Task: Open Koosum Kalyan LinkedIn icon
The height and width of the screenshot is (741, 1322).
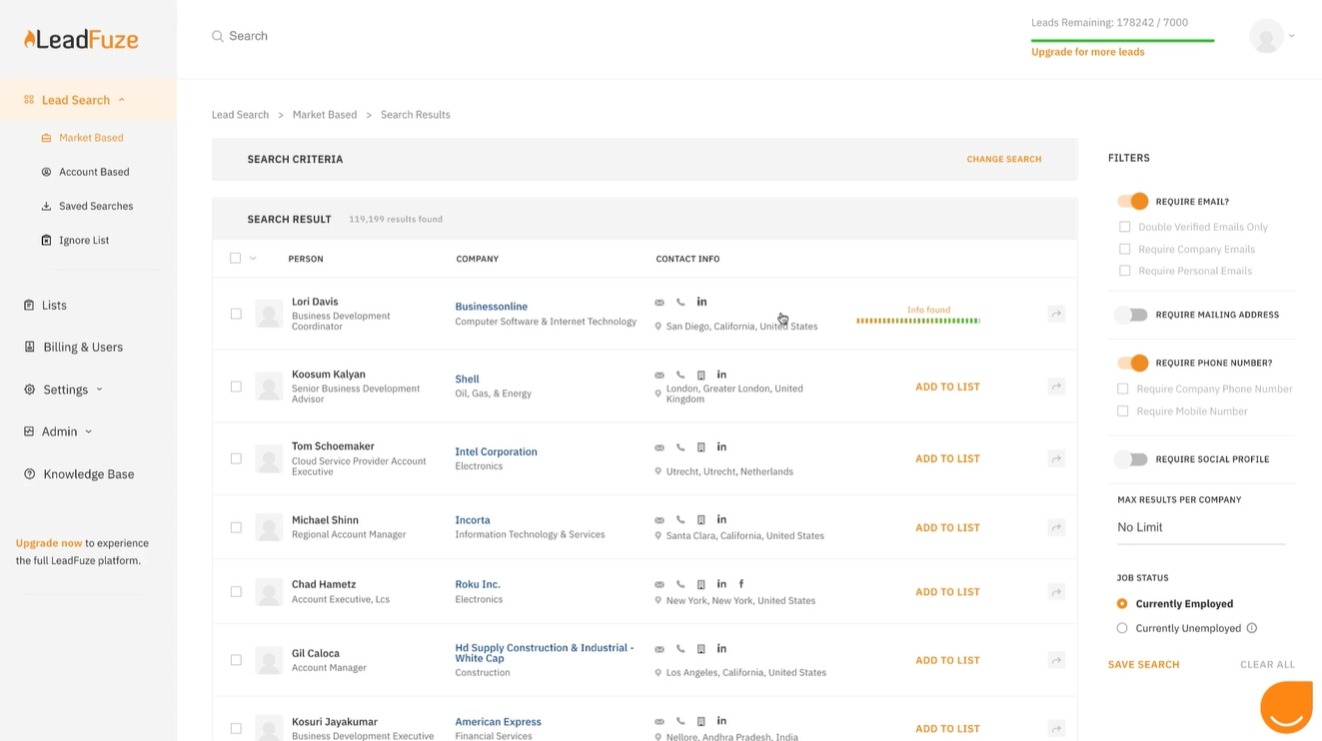Action: pos(722,374)
